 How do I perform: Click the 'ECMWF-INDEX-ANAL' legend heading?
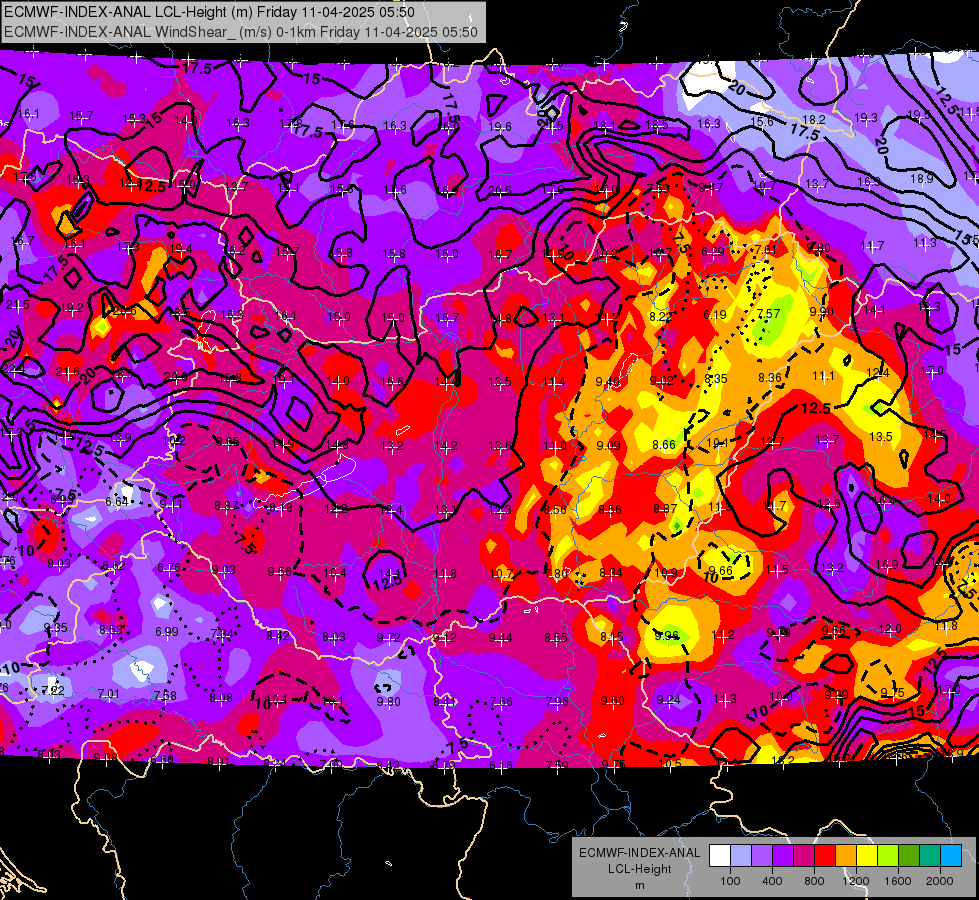click(639, 853)
